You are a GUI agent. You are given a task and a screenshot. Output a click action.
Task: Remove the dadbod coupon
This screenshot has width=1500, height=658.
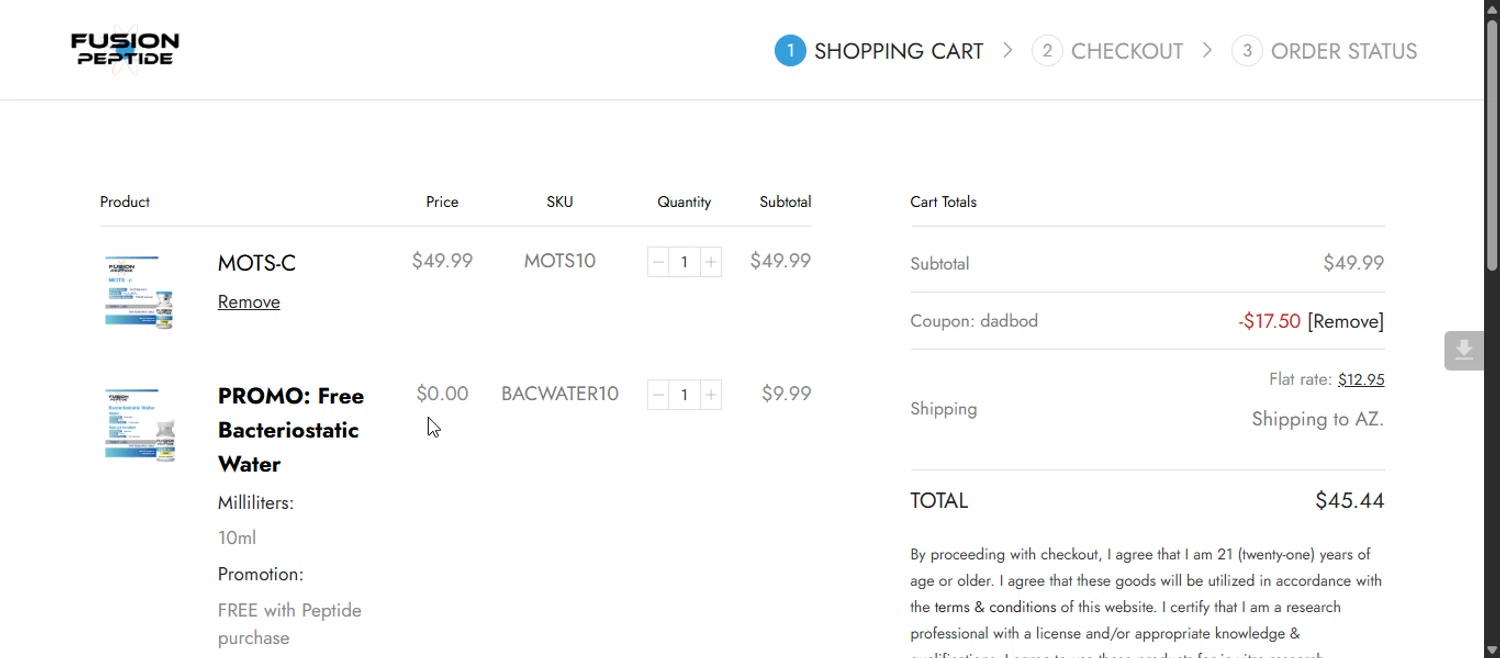coord(1346,321)
